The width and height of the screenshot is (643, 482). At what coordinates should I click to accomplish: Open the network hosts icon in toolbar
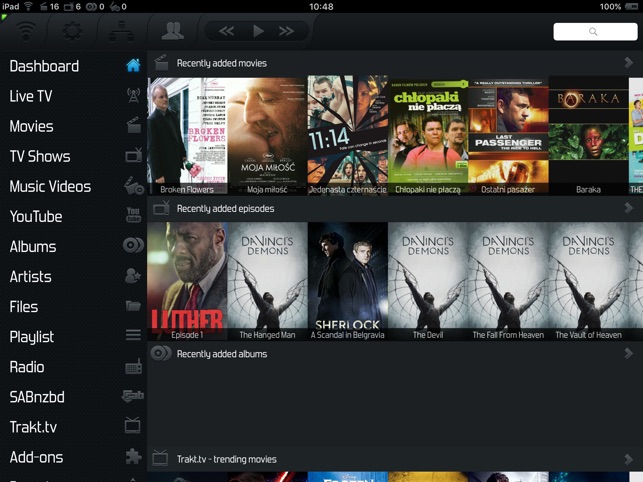(x=120, y=31)
